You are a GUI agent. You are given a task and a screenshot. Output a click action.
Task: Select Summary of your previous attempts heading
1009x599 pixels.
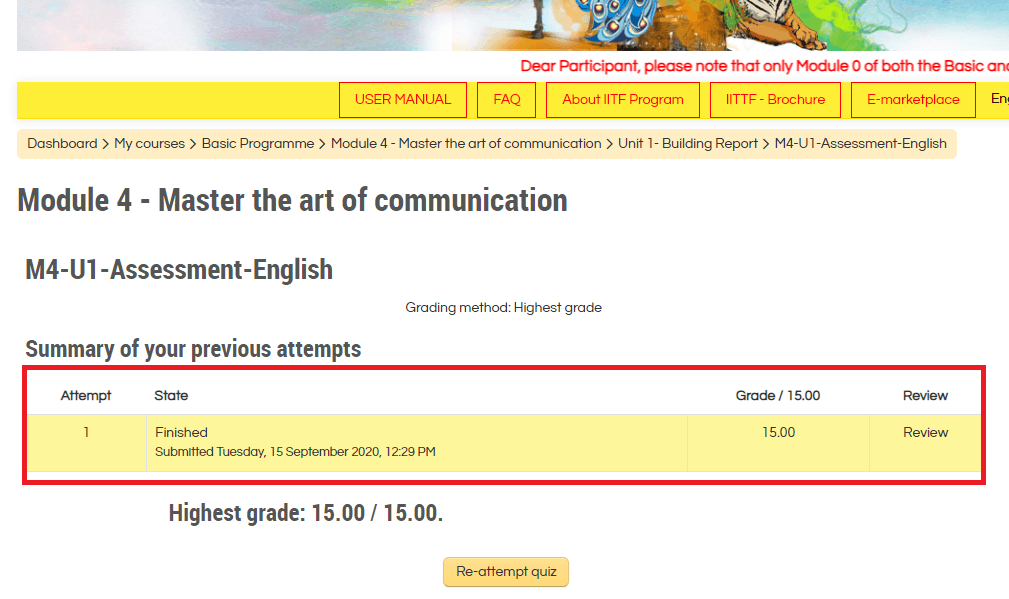tap(193, 349)
